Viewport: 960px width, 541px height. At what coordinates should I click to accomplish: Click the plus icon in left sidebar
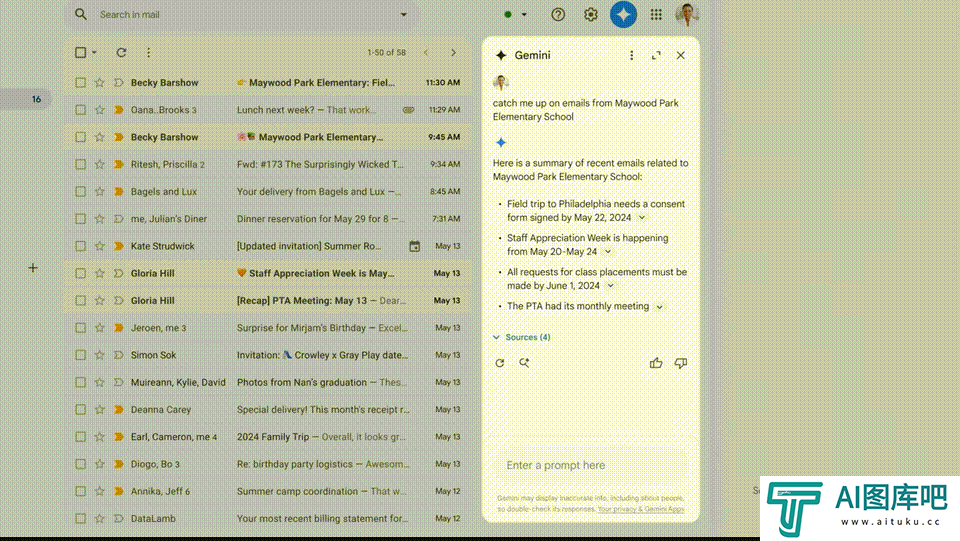pos(33,268)
